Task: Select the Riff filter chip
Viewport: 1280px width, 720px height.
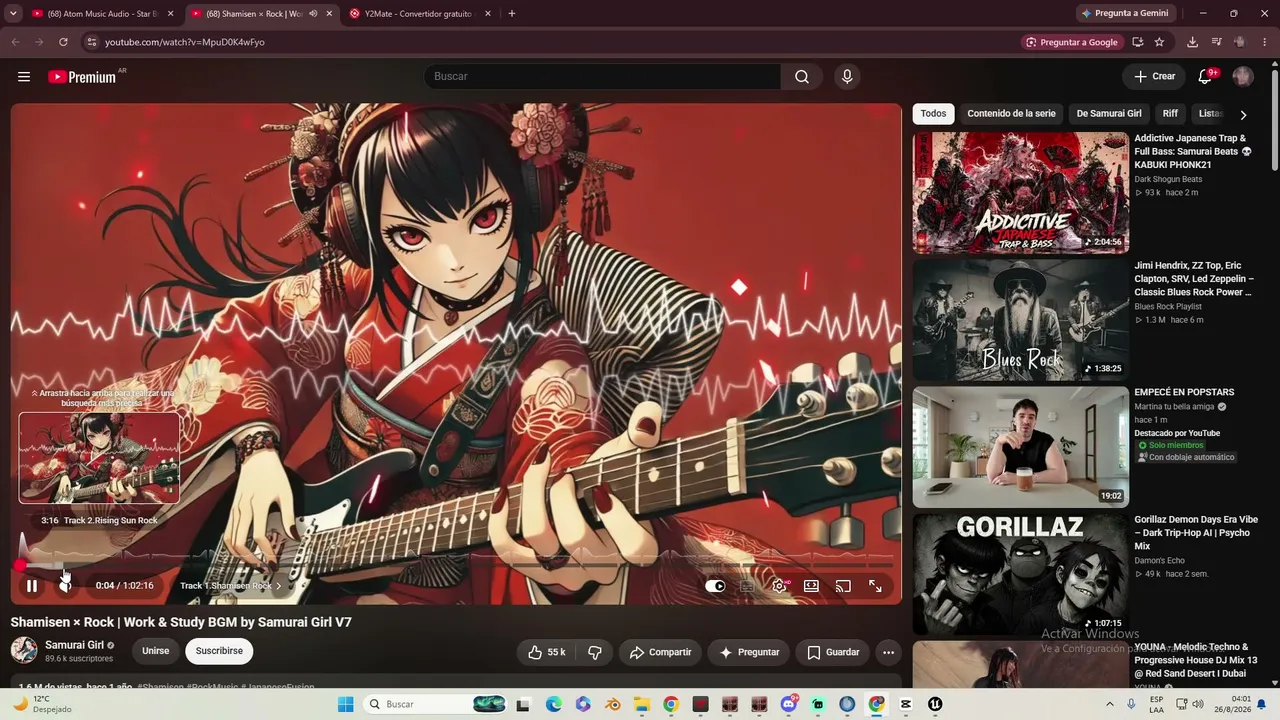Action: (1170, 114)
